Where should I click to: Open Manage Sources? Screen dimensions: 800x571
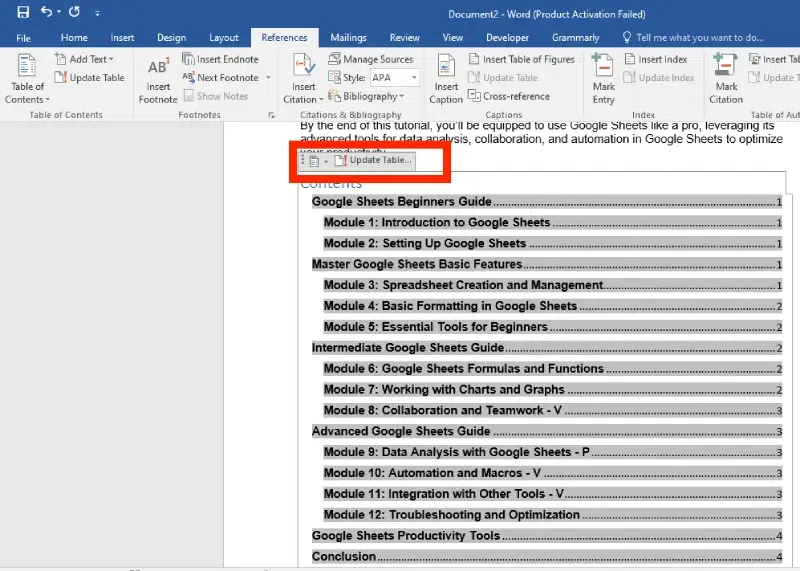click(371, 59)
